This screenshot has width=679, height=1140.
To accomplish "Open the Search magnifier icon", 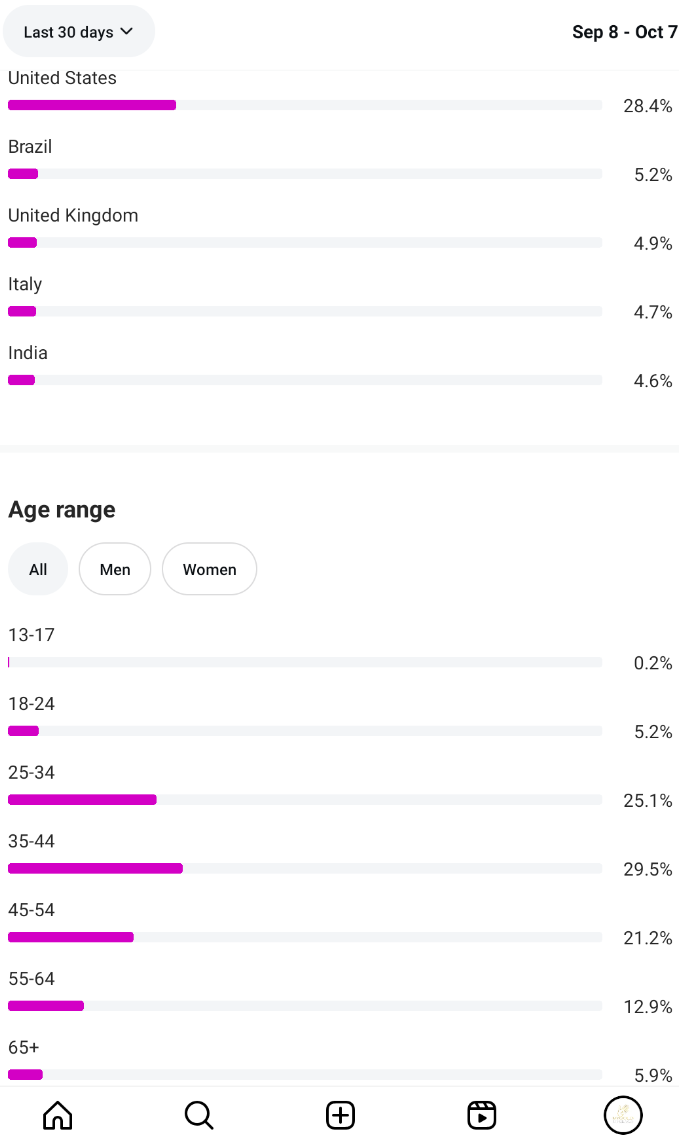I will point(199,1115).
